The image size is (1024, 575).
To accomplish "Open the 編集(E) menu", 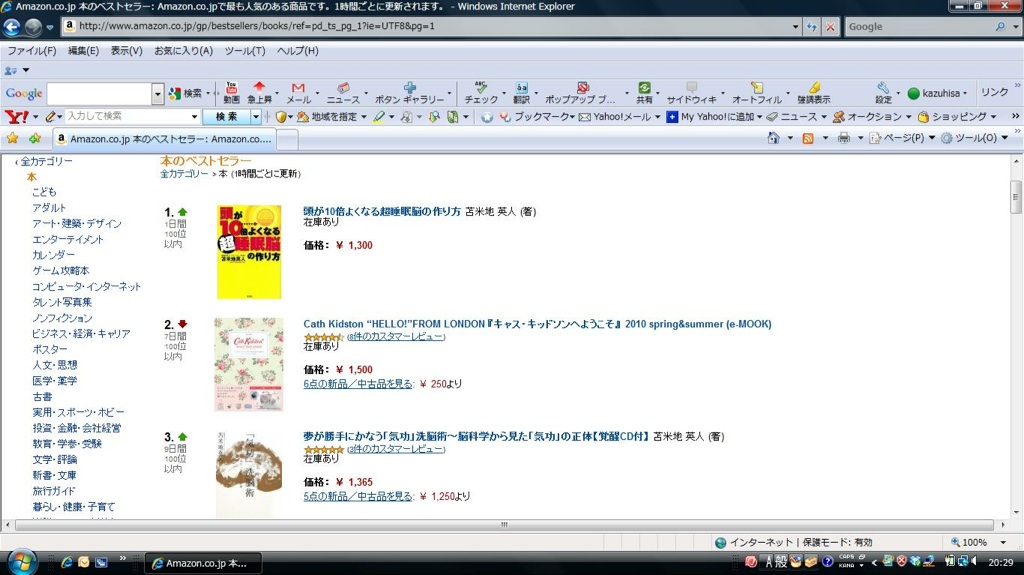I will (x=84, y=50).
